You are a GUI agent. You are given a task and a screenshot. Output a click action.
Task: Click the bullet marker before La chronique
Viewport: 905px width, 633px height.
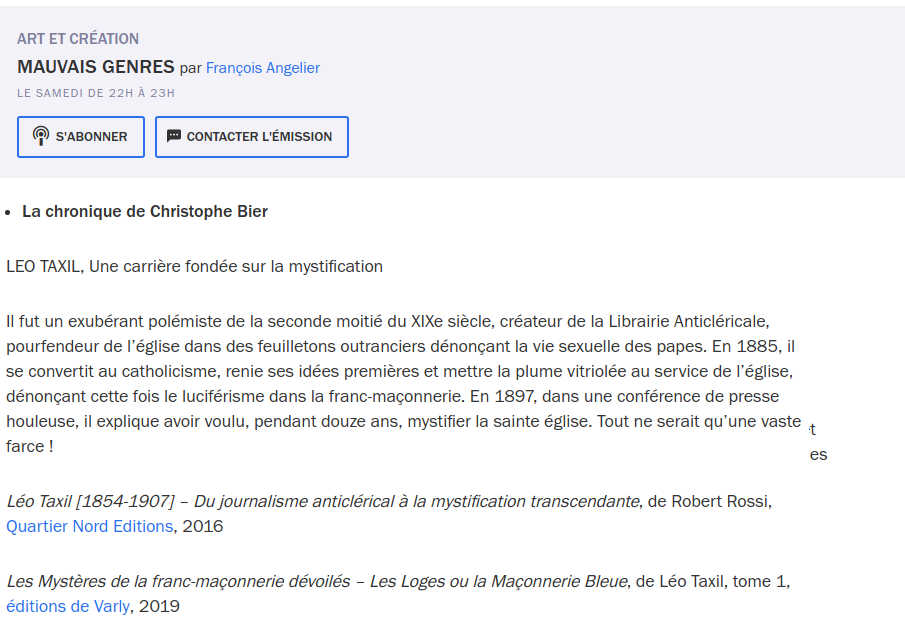click(x=8, y=213)
